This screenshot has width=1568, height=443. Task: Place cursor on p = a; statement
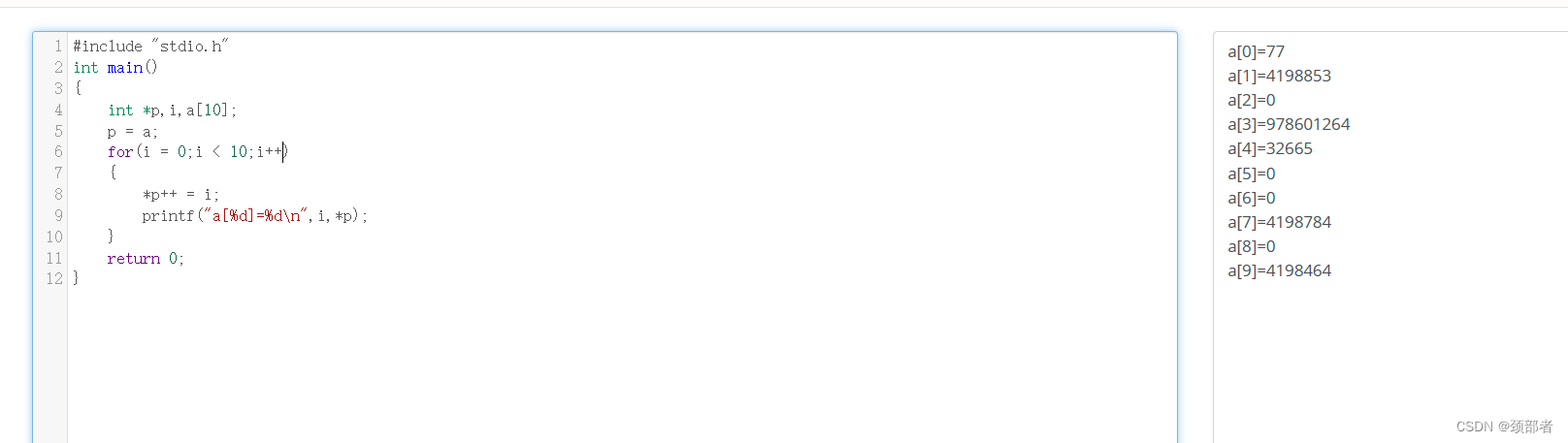point(132,132)
